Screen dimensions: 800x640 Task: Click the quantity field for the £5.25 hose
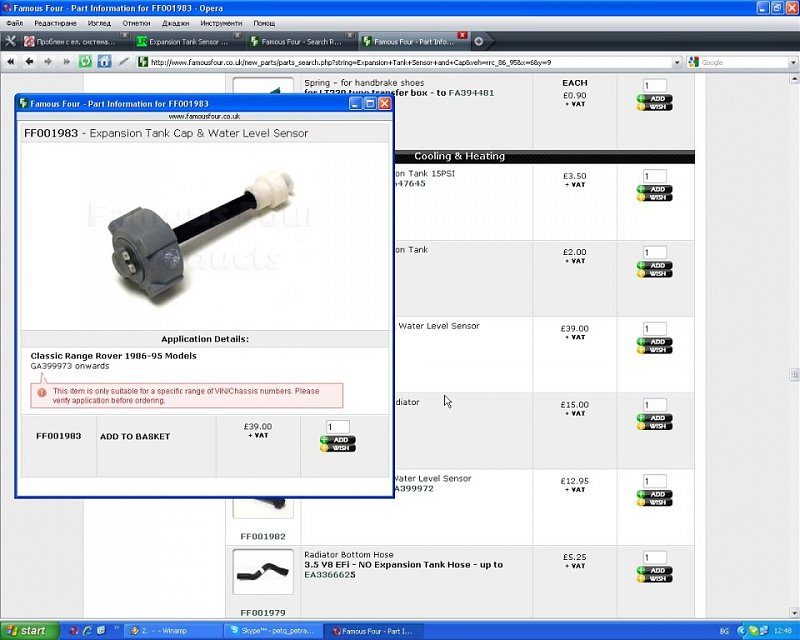(x=655, y=557)
